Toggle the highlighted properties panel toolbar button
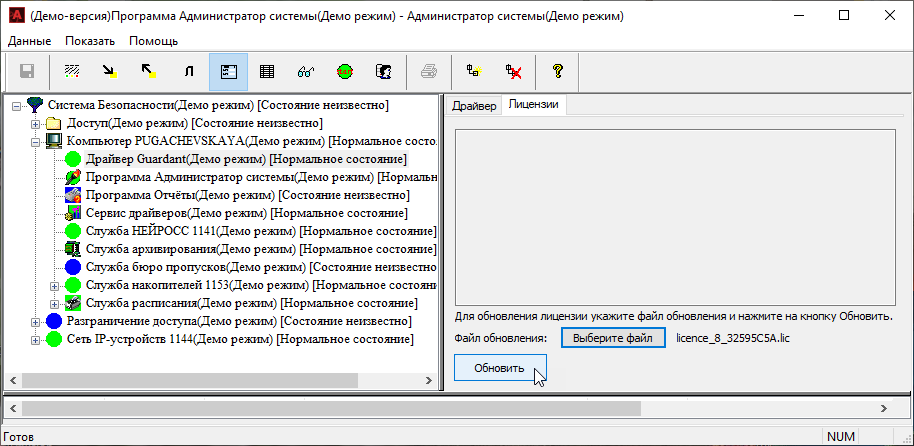Image resolution: width=914 pixels, height=446 pixels. coord(228,71)
